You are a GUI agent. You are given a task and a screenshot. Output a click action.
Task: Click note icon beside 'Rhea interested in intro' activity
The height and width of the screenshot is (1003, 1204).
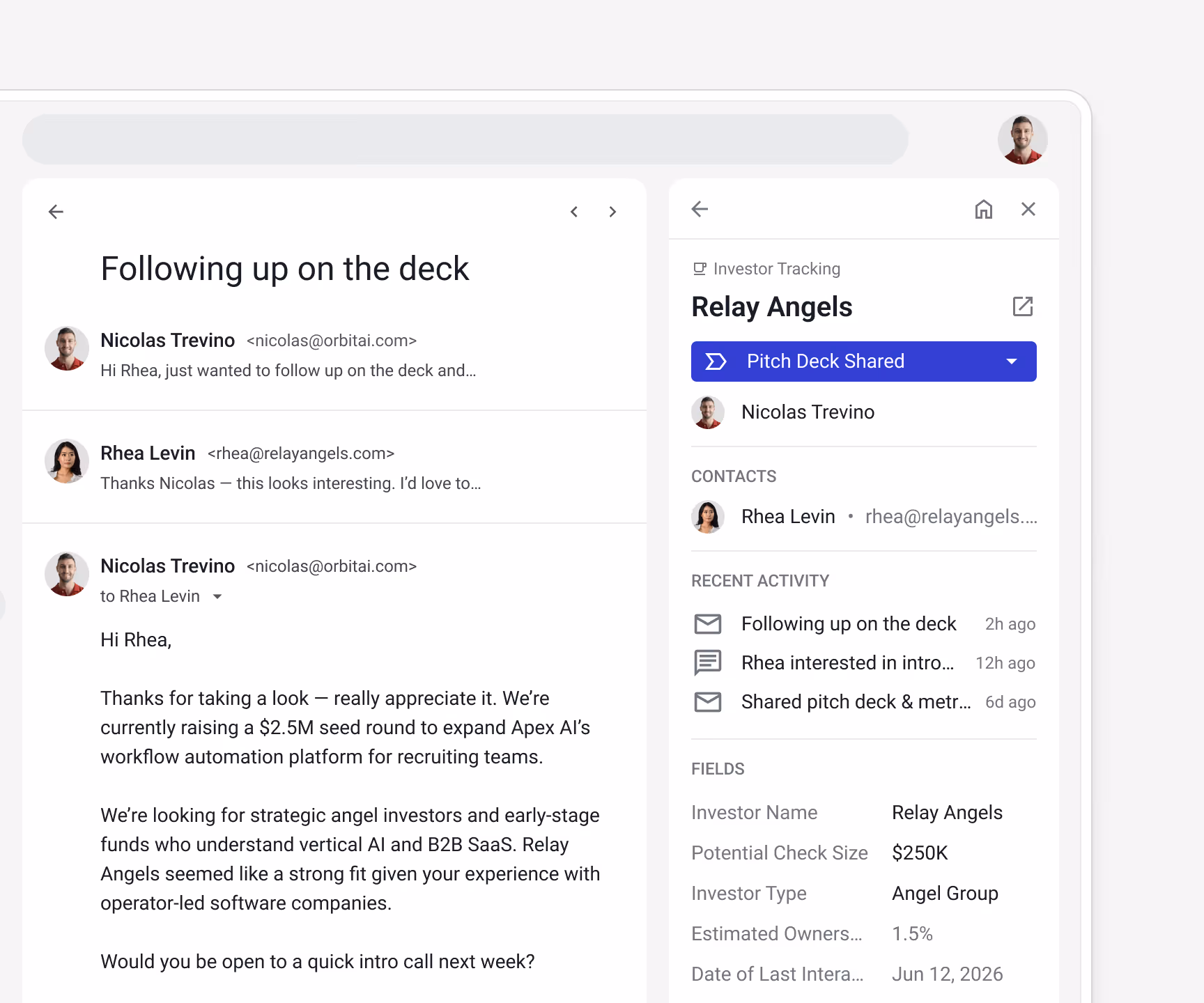(708, 662)
